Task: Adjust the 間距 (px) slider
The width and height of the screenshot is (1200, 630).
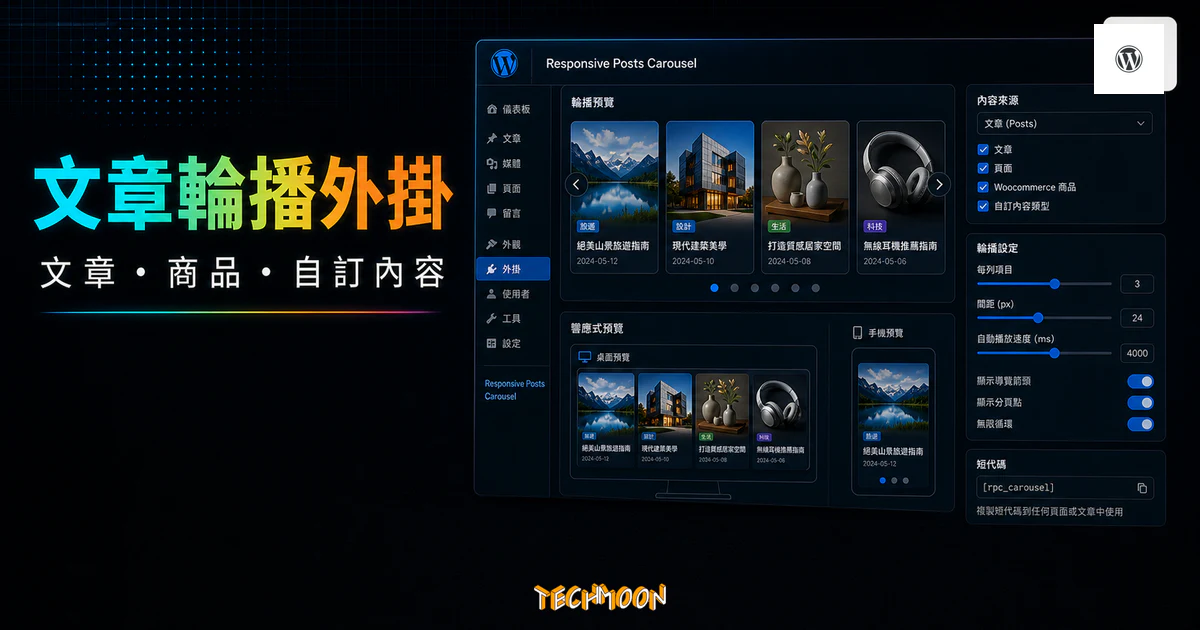Action: [1044, 318]
